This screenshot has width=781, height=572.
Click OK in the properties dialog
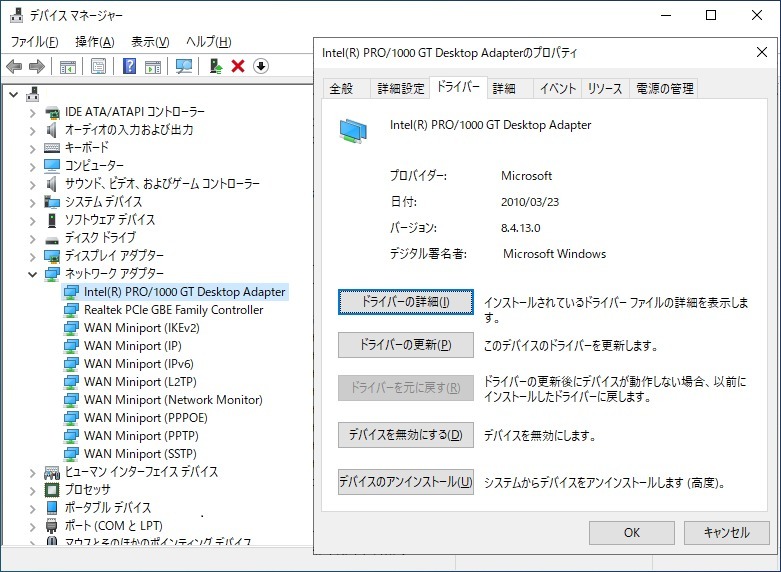[632, 533]
